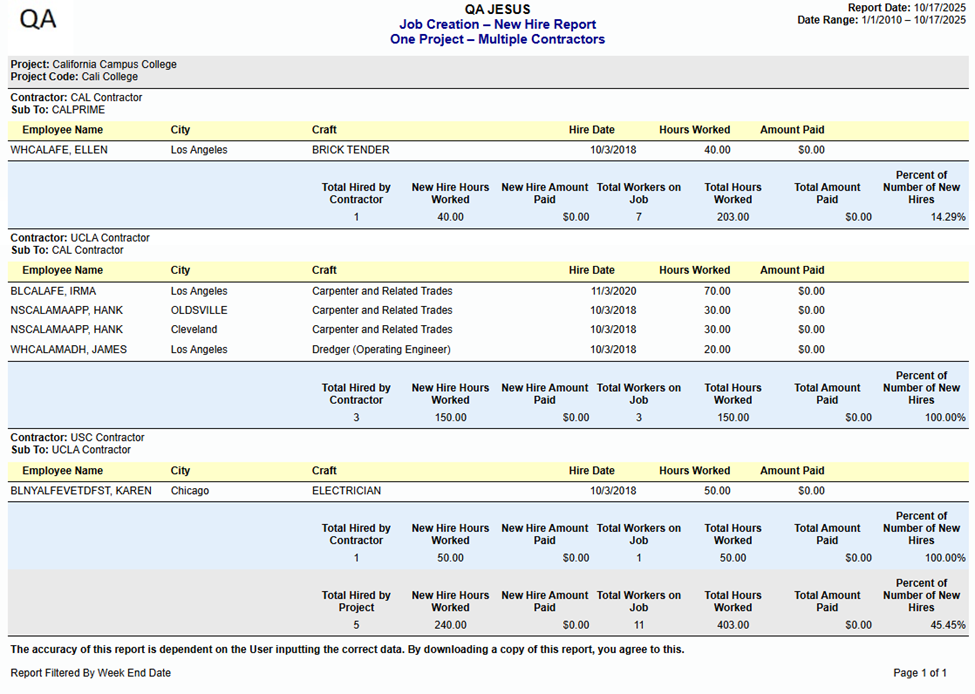Click 'Project: California Campus College' line
The height and width of the screenshot is (694, 975).
93,64
